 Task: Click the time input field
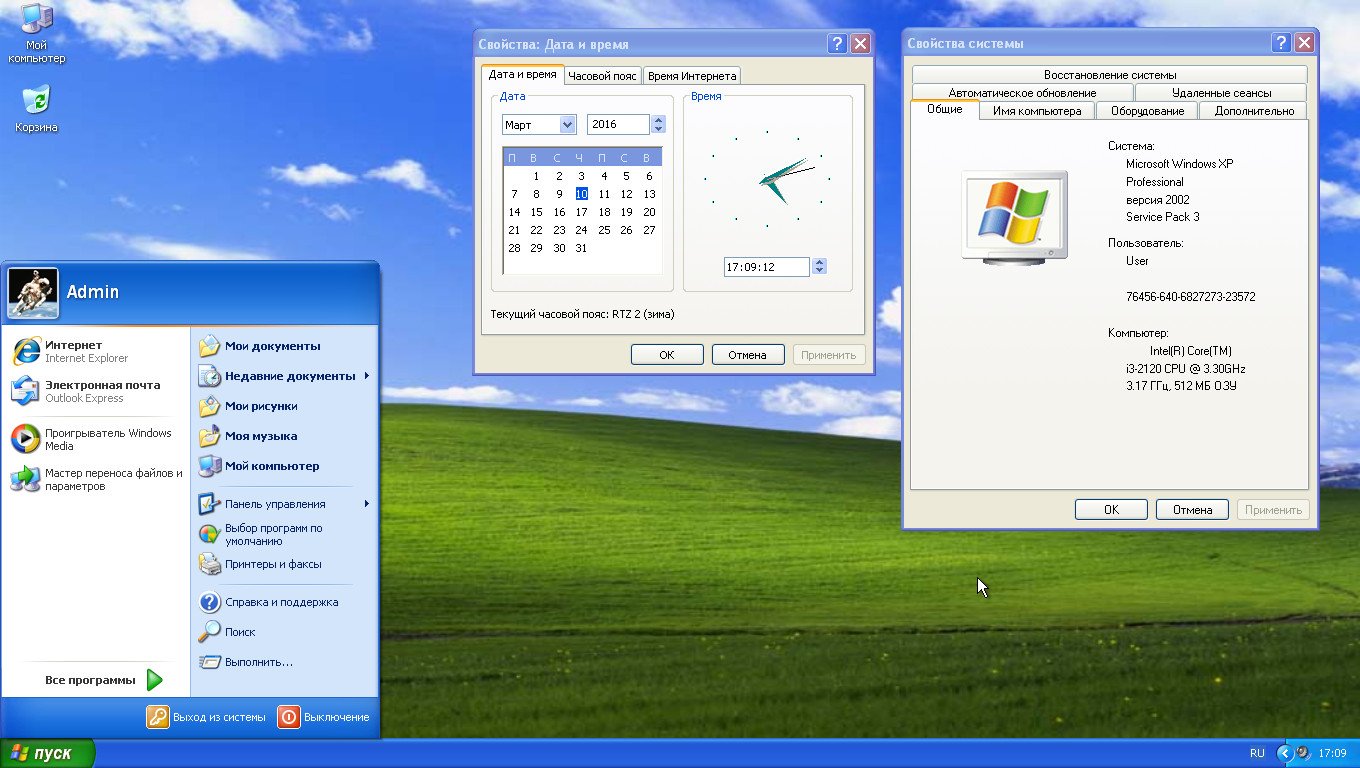(x=766, y=267)
